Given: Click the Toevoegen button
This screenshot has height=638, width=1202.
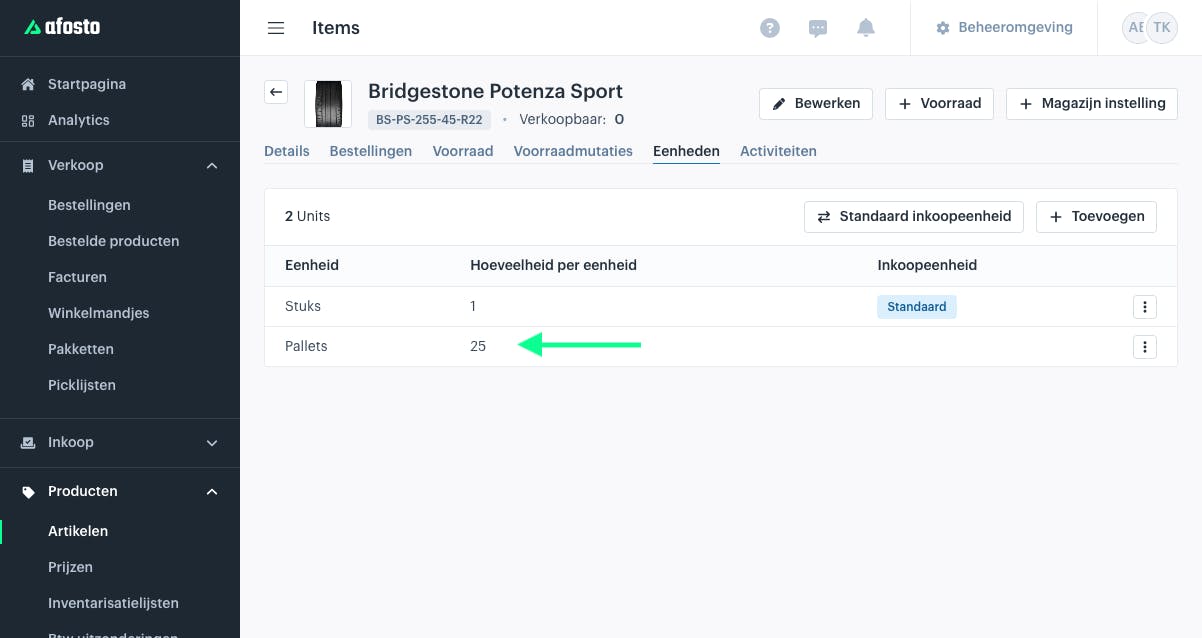Looking at the screenshot, I should pyautogui.click(x=1096, y=217).
